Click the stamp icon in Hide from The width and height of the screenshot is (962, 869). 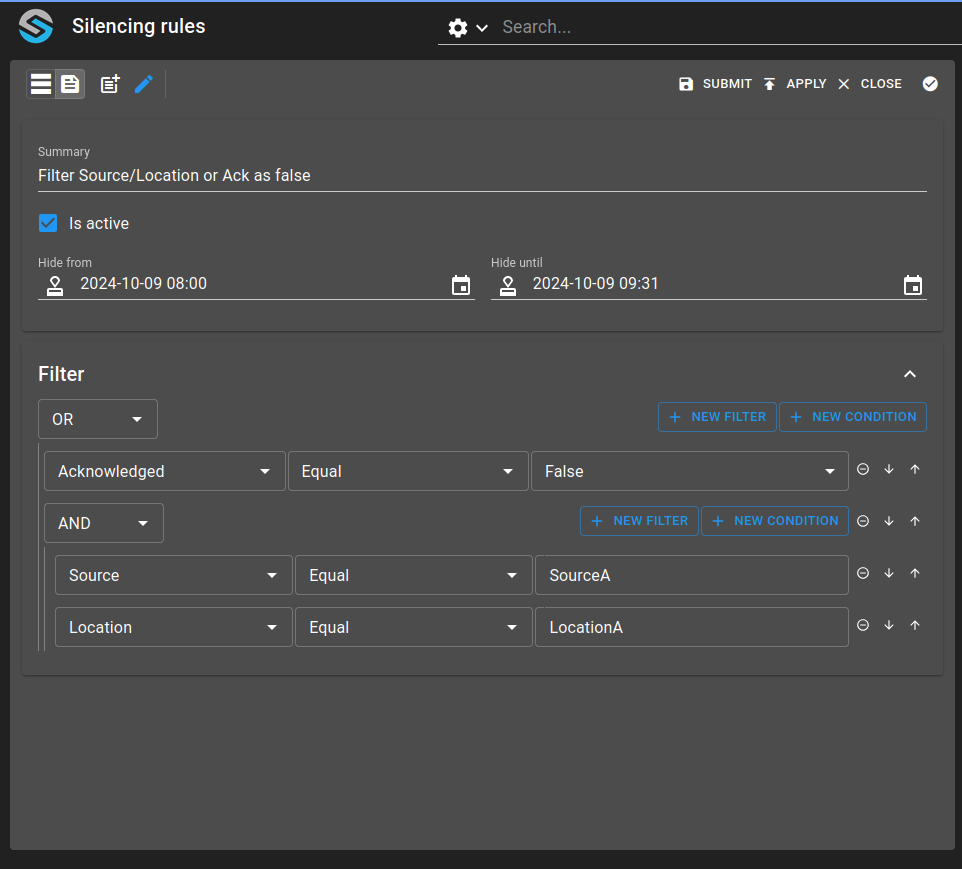click(55, 285)
